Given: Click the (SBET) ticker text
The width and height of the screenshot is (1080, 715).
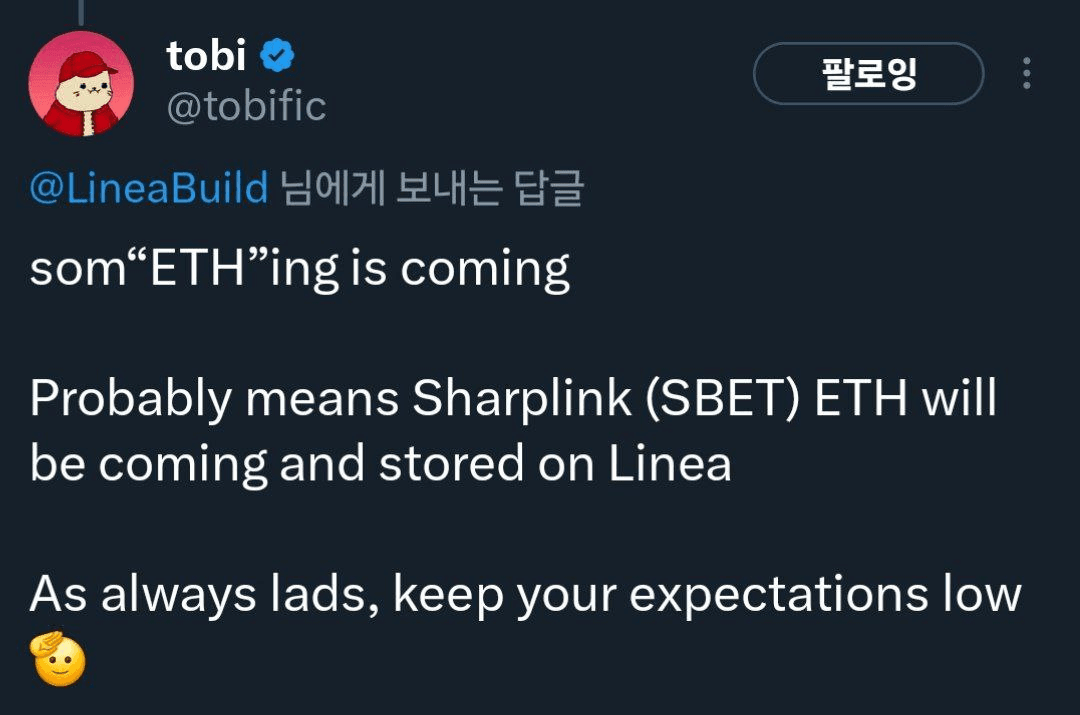Looking at the screenshot, I should tap(723, 398).
